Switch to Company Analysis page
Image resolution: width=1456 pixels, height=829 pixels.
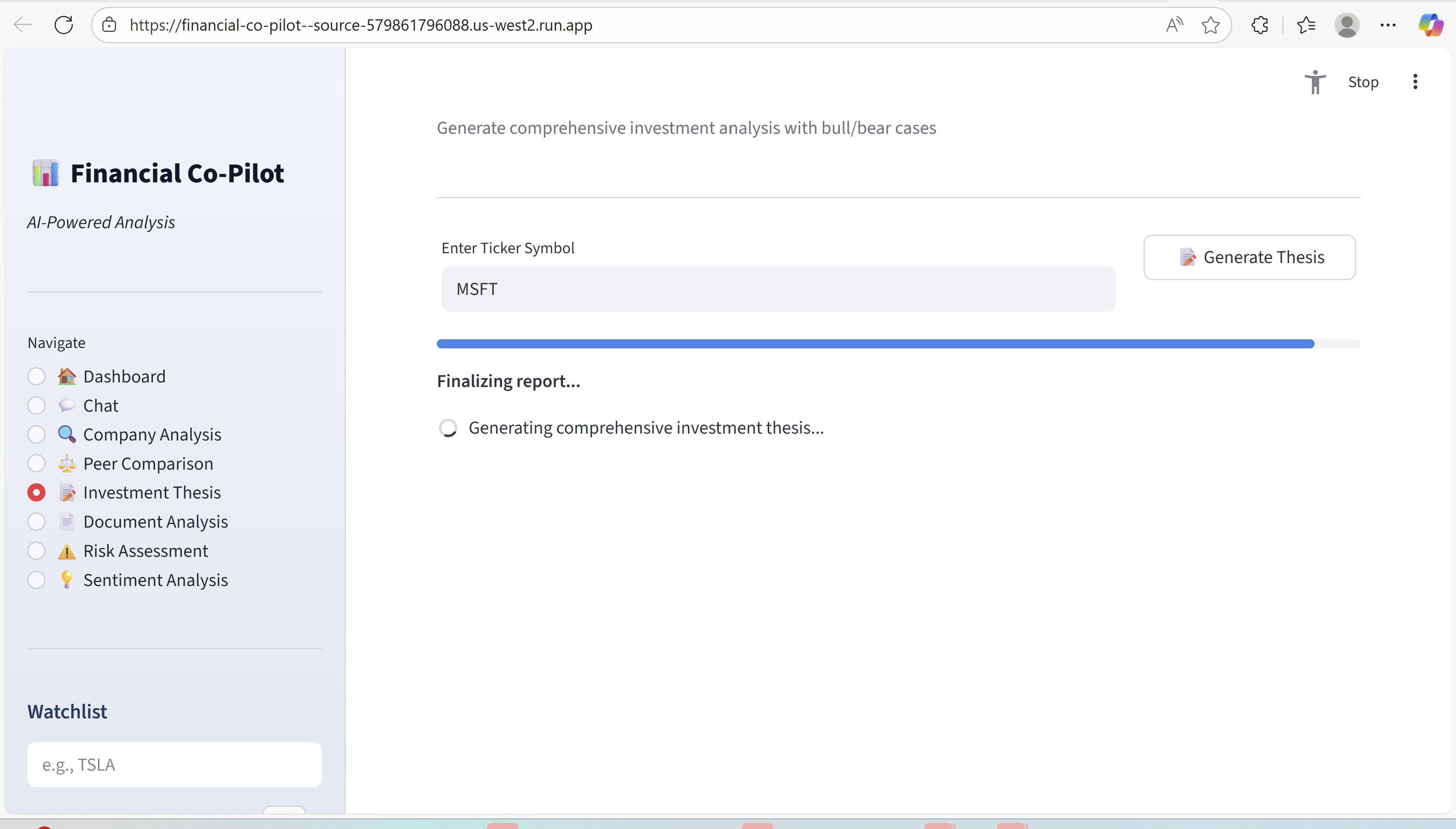tap(36, 434)
